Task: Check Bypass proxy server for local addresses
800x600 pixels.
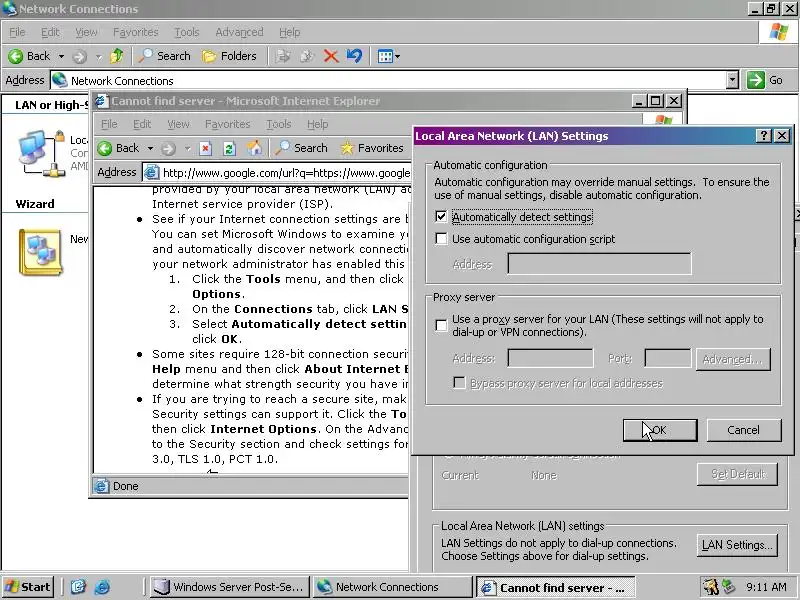Action: tap(459, 383)
